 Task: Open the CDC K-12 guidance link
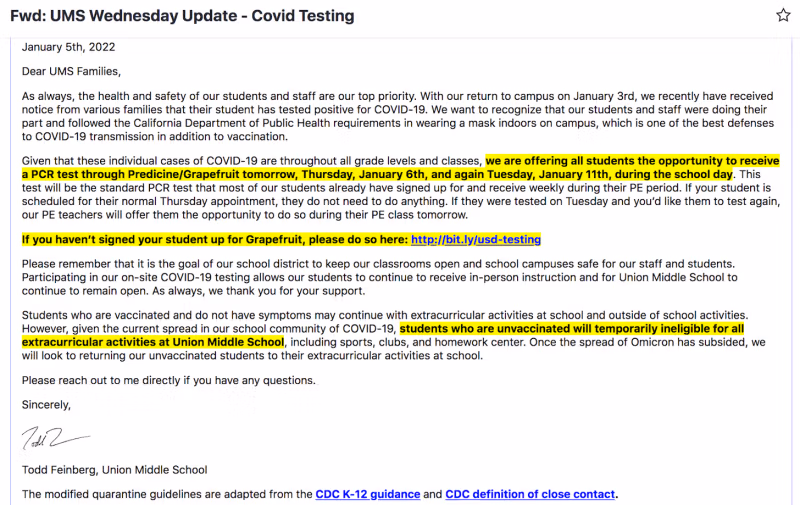(x=367, y=494)
